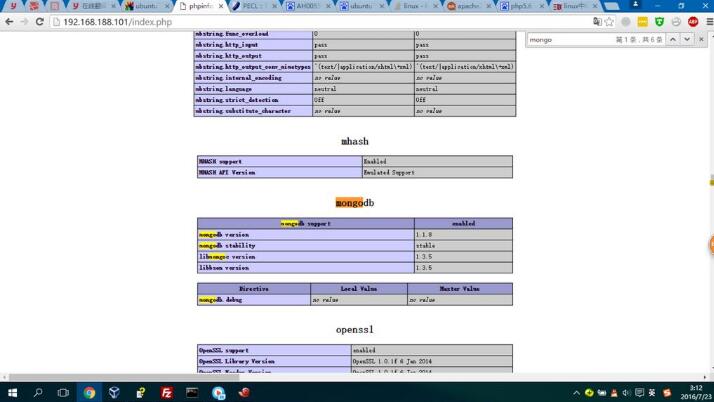Open VirtualBox from the taskbar
The width and height of the screenshot is (714, 402).
coord(114,392)
